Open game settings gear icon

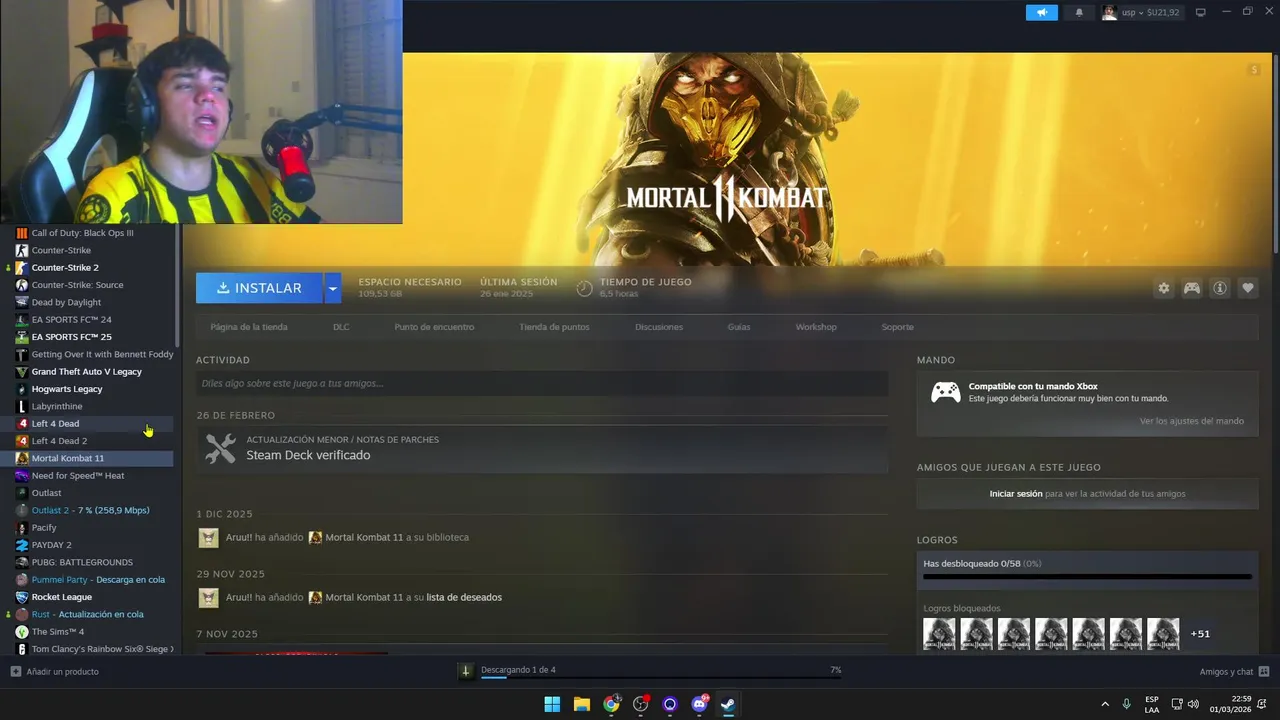(x=1164, y=288)
